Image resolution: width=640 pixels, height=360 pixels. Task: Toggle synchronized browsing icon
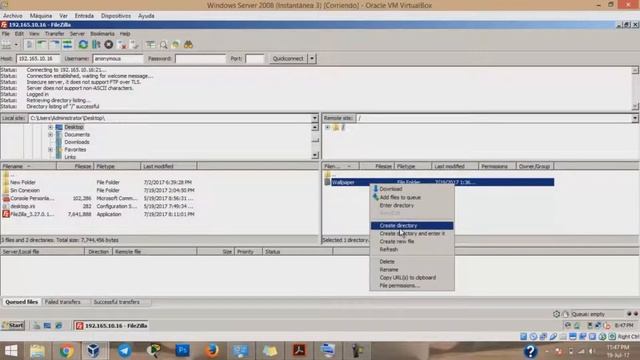176,44
